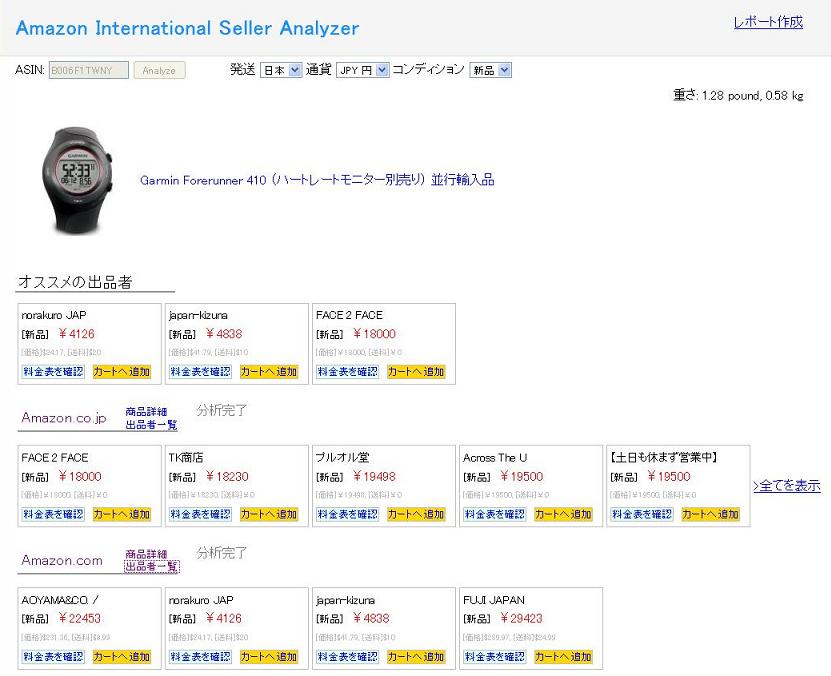Click the AOYAMA&CO. / seller name
The height and width of the screenshot is (676, 831).
coord(60,600)
